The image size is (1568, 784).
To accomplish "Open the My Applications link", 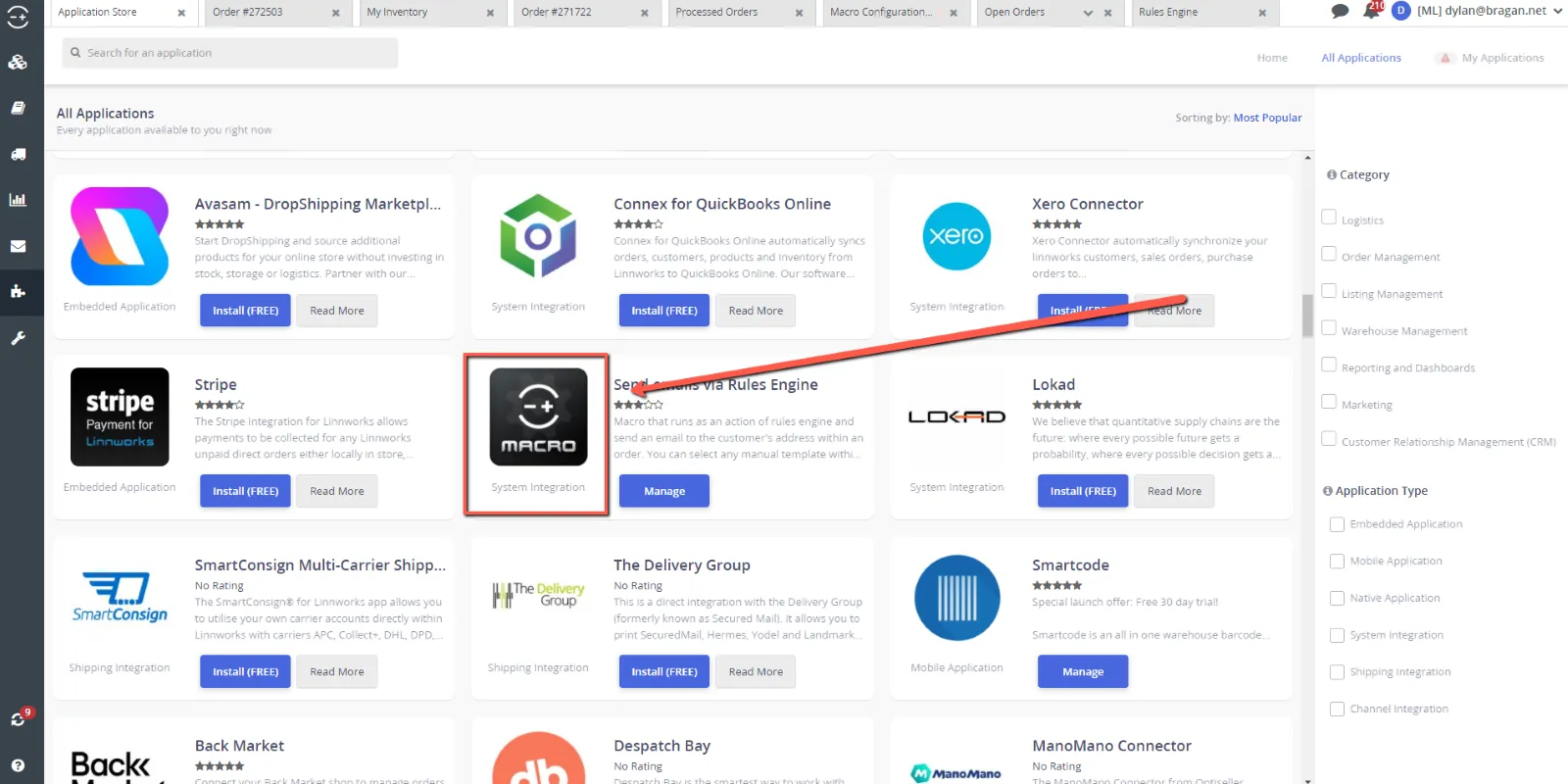I will coord(1502,58).
